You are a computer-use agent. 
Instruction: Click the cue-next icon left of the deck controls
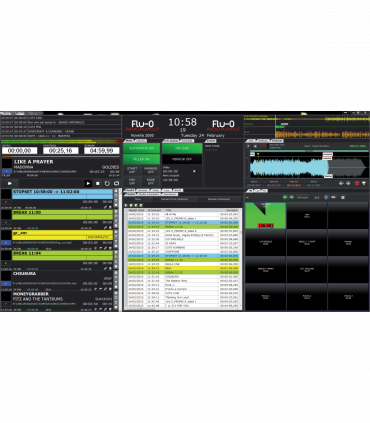coord(9,183)
